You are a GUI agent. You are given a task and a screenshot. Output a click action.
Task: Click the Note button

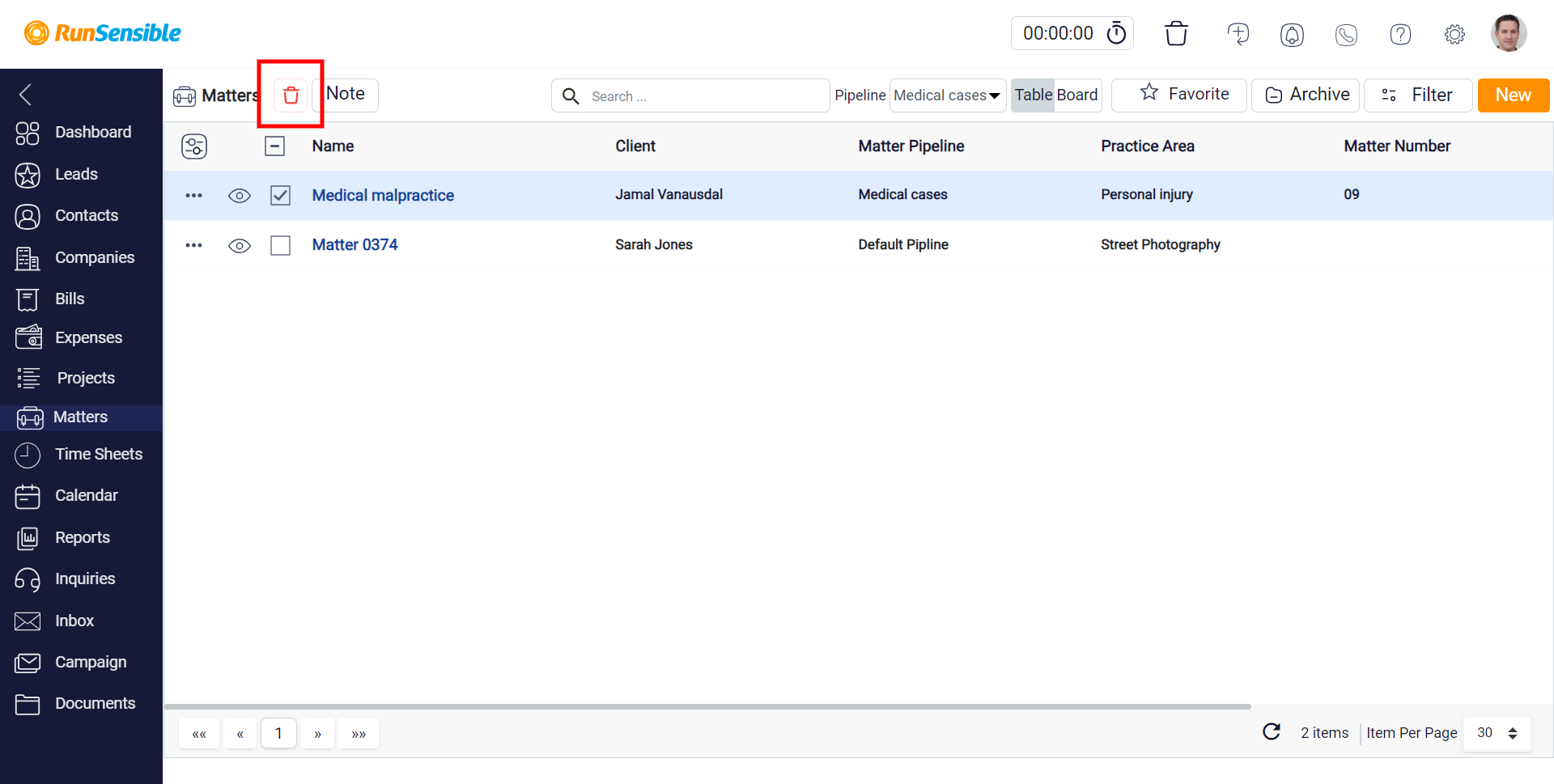(346, 94)
